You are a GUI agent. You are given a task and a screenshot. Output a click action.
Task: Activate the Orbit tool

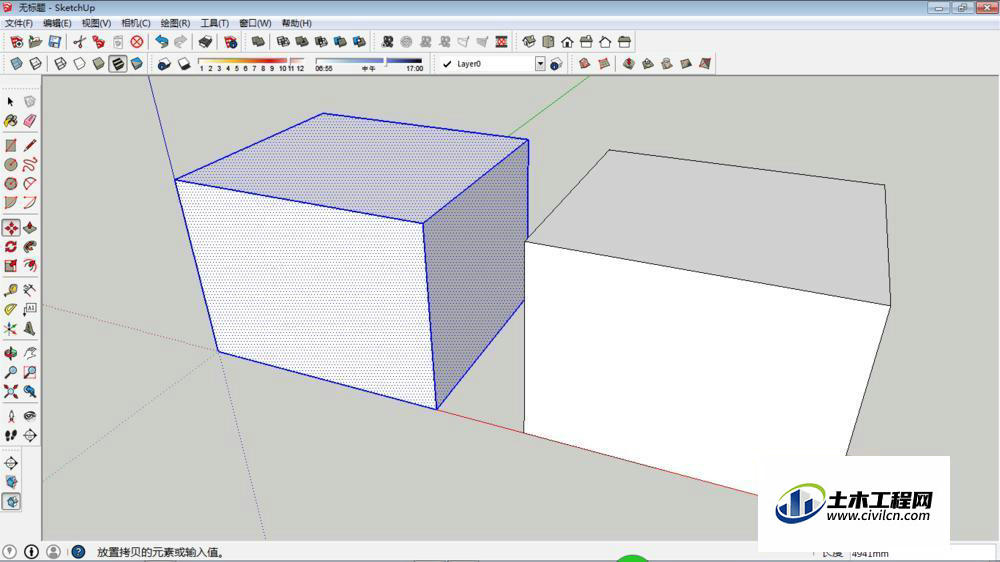[11, 353]
